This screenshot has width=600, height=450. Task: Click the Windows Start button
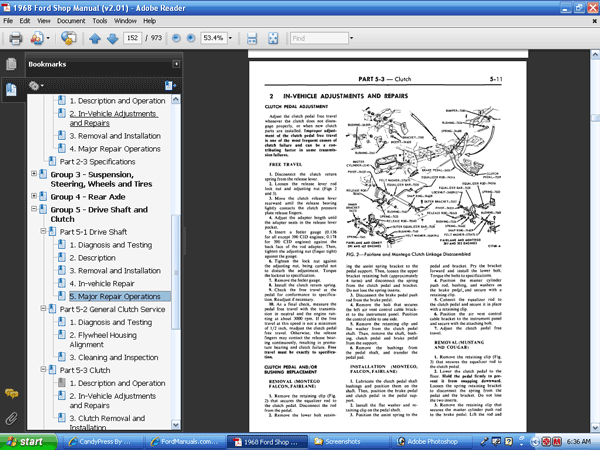click(28, 442)
